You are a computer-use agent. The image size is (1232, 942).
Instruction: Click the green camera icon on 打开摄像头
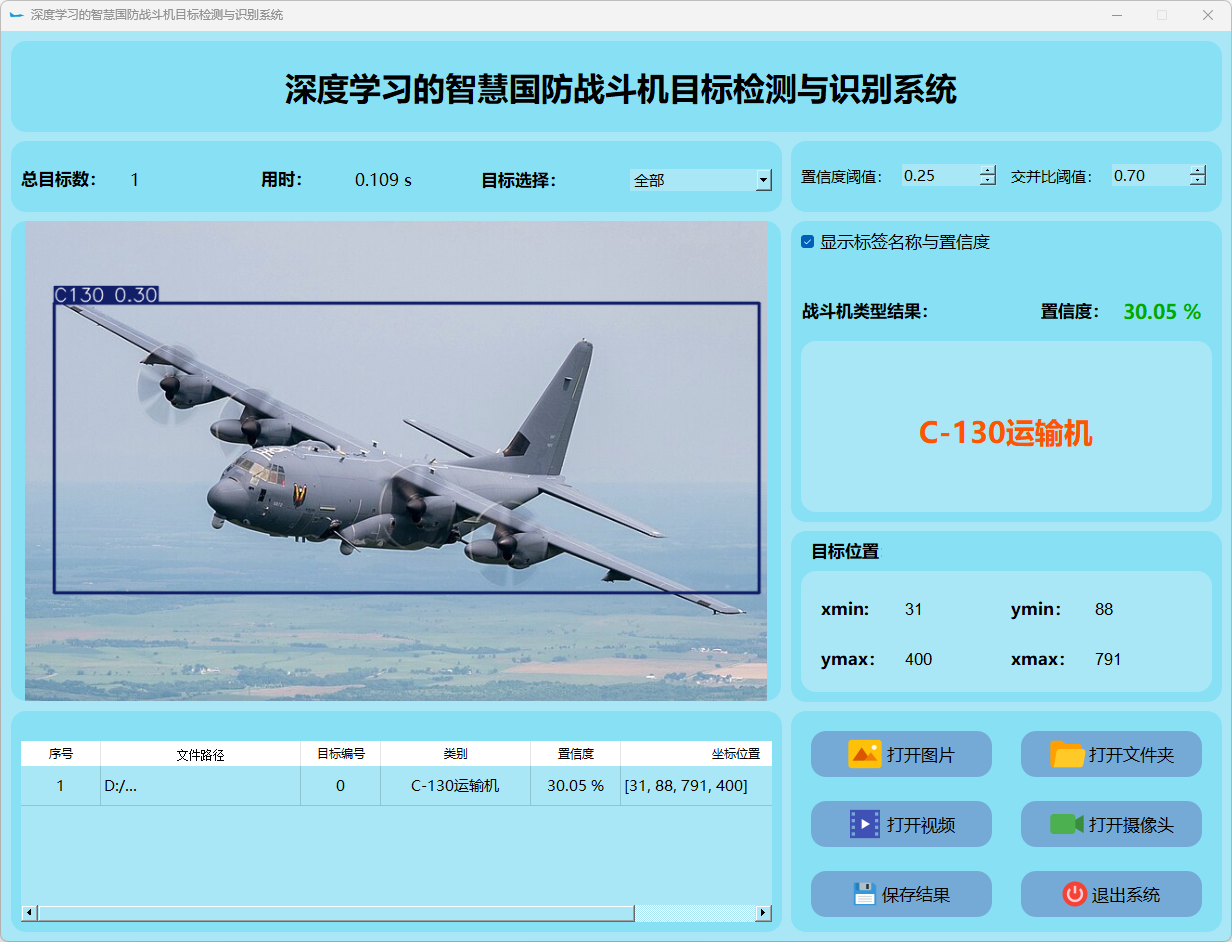coord(1067,824)
